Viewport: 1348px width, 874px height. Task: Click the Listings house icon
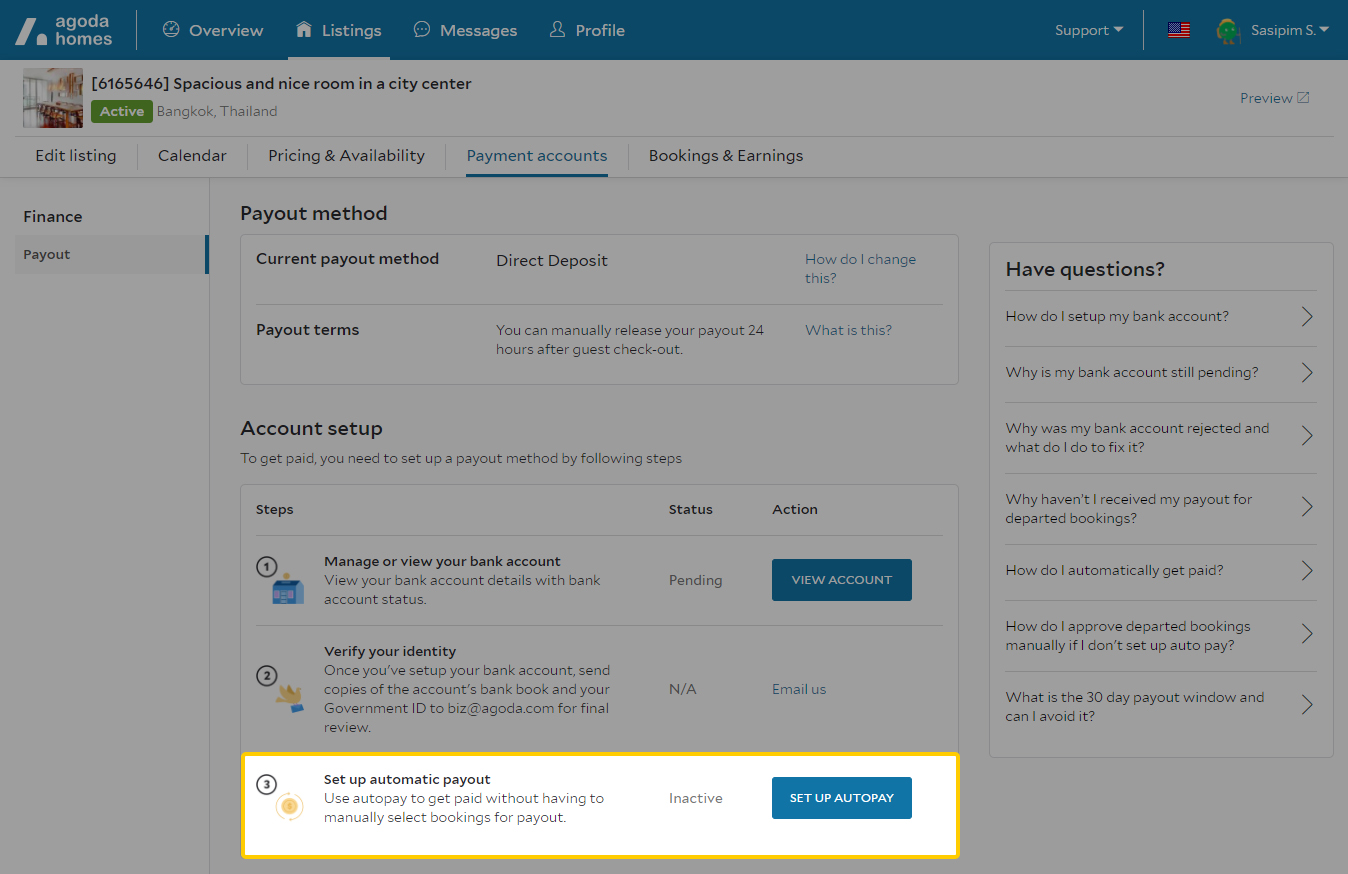coord(304,30)
